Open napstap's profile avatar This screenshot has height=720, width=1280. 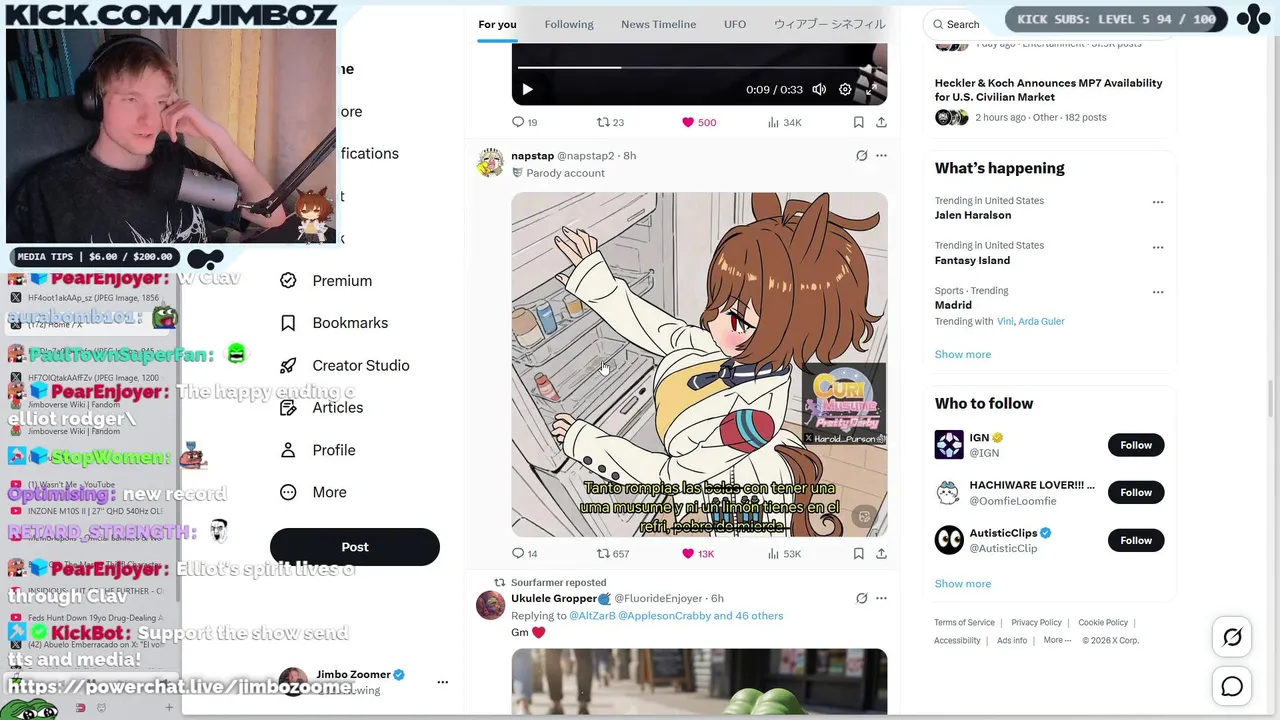pos(490,163)
